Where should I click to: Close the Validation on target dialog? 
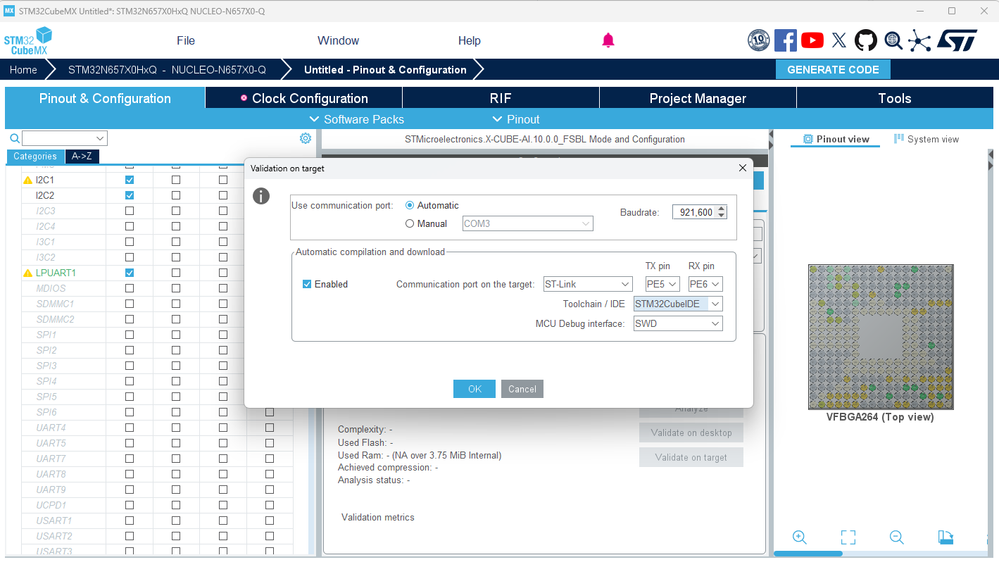(742, 168)
